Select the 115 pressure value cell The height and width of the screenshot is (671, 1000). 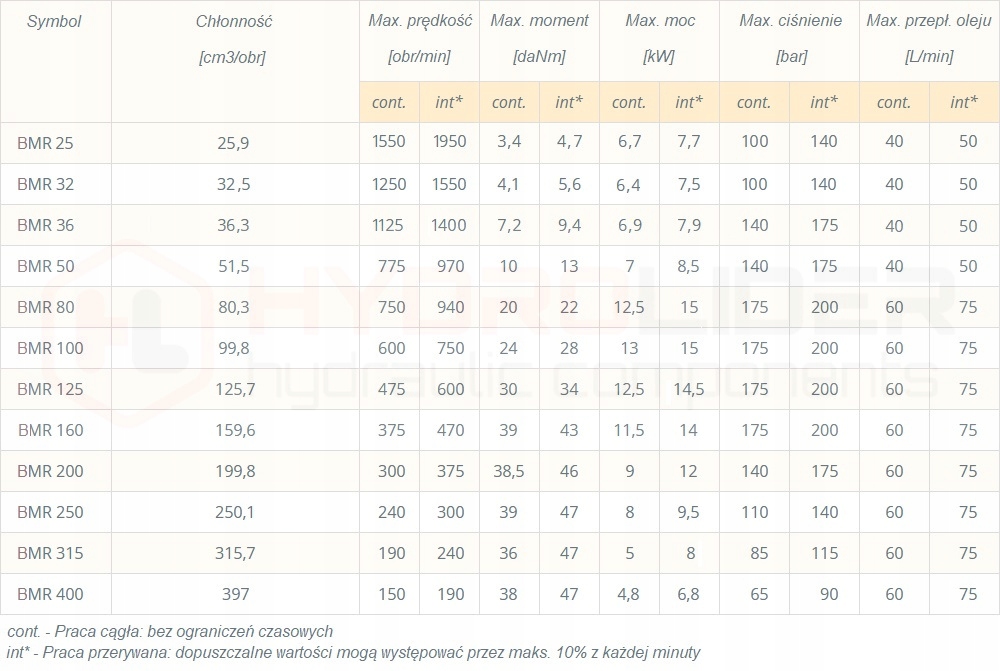tap(824, 553)
